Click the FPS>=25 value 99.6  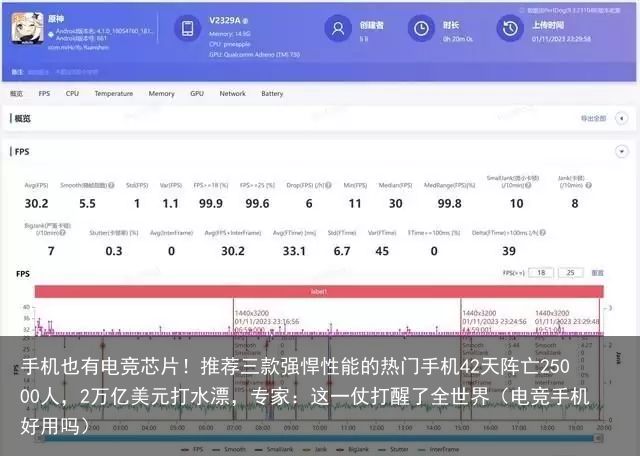(257, 204)
